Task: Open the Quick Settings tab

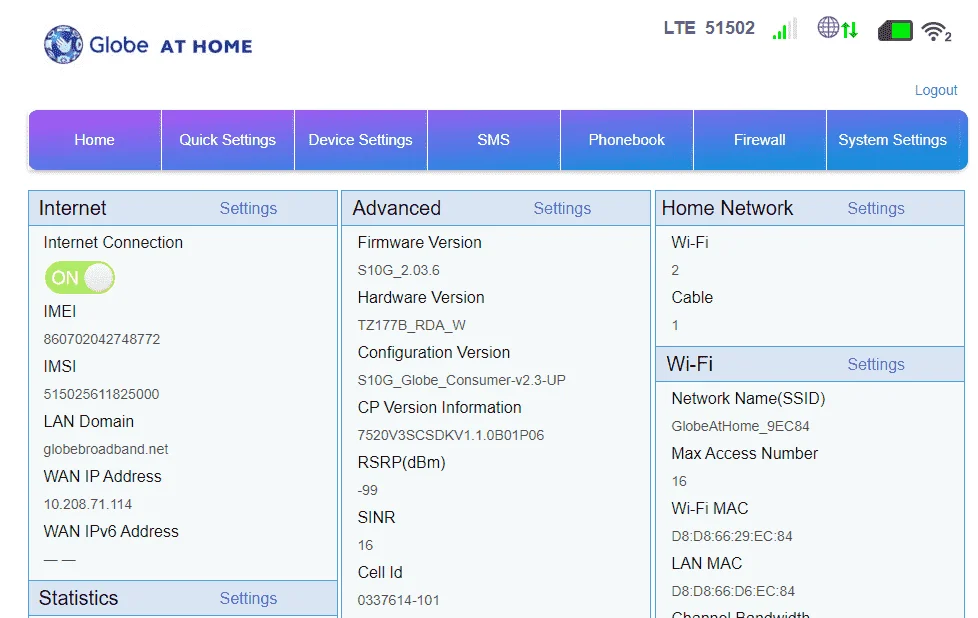Action: [228, 140]
